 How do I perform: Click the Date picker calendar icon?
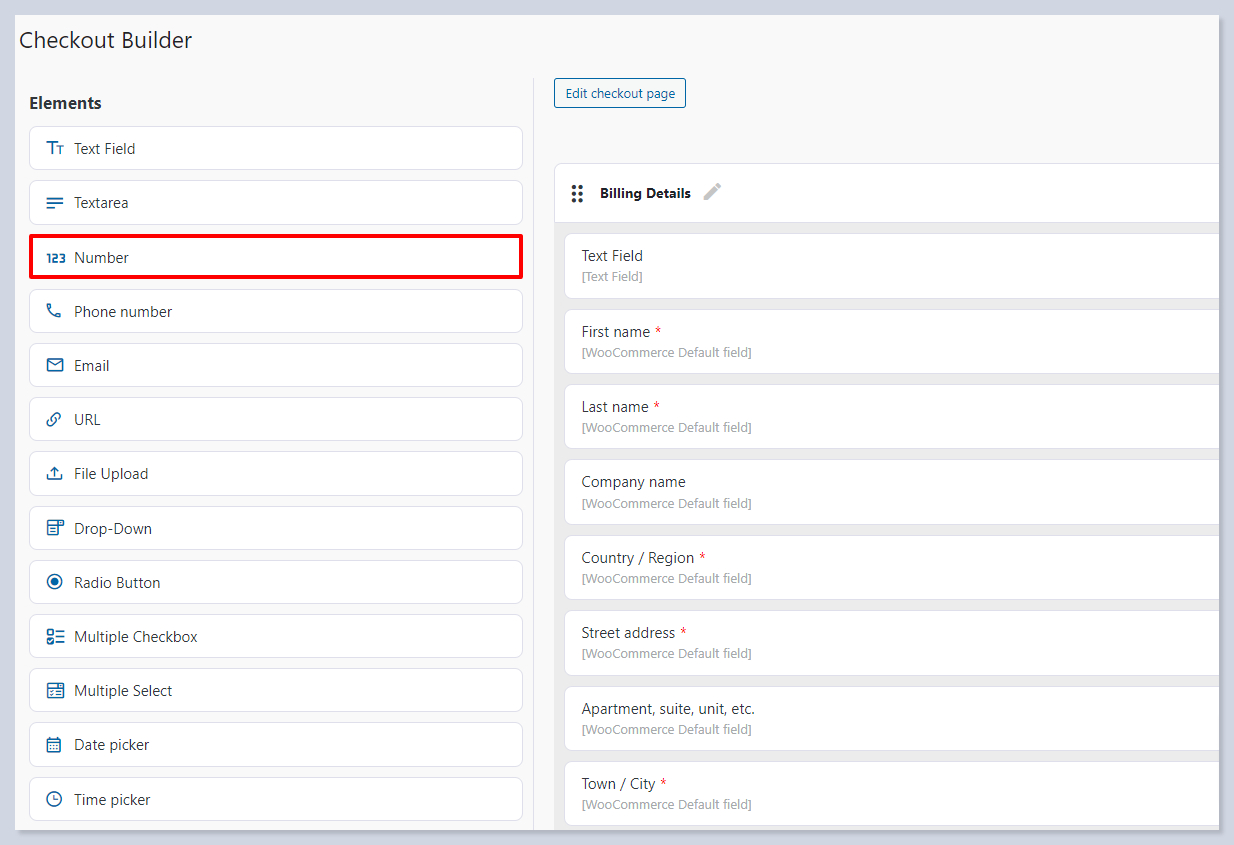[54, 745]
